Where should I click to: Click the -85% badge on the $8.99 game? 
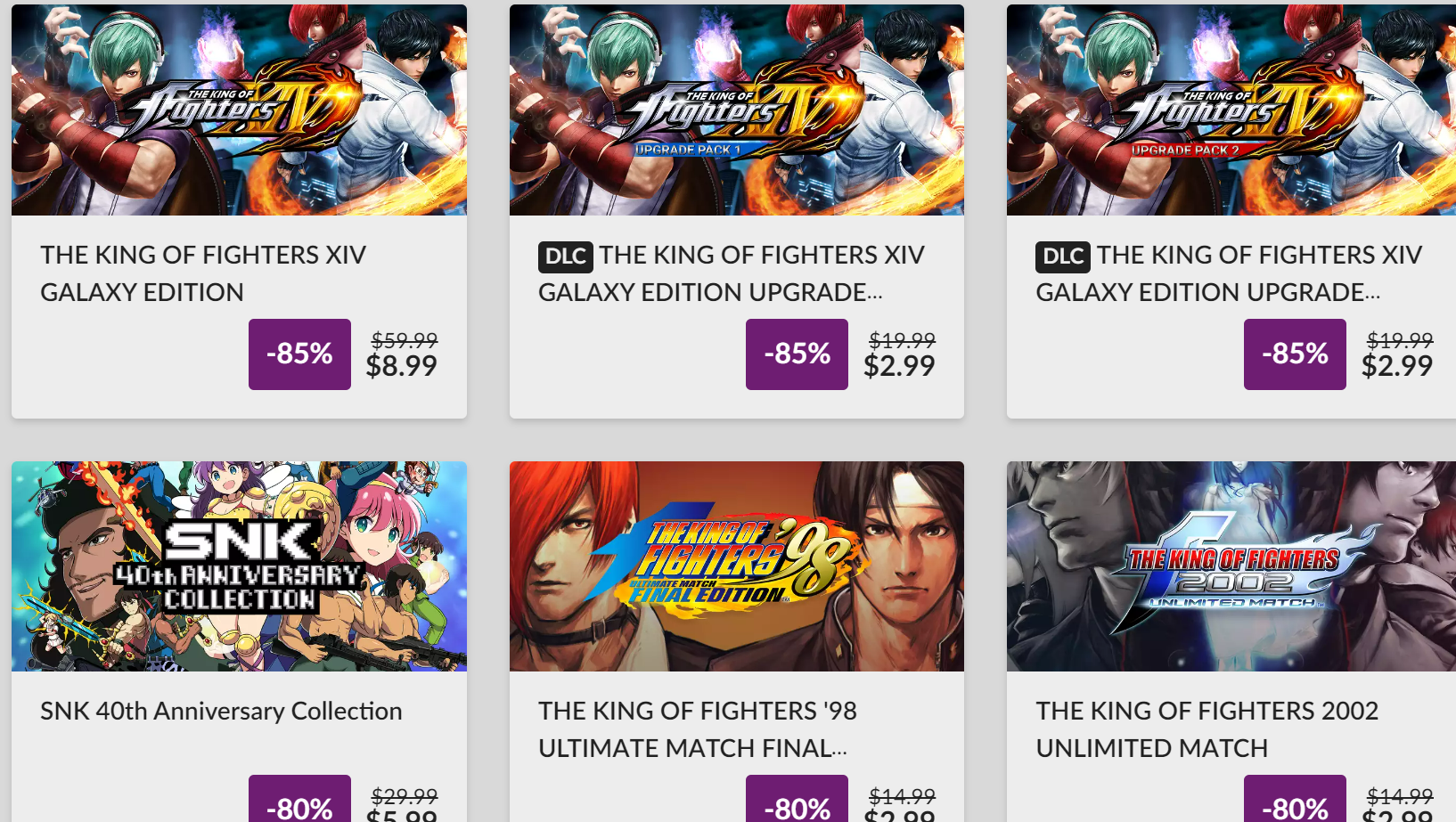(x=299, y=354)
